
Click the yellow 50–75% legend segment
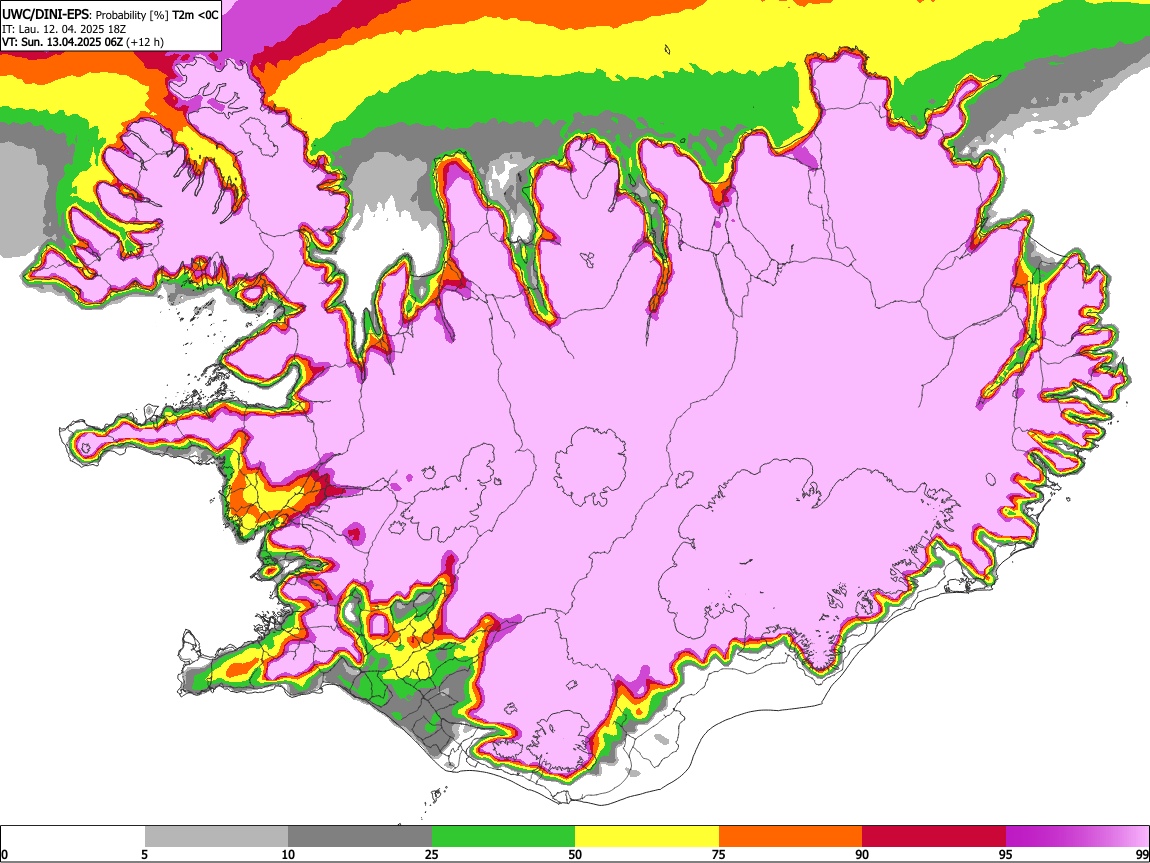click(x=647, y=837)
